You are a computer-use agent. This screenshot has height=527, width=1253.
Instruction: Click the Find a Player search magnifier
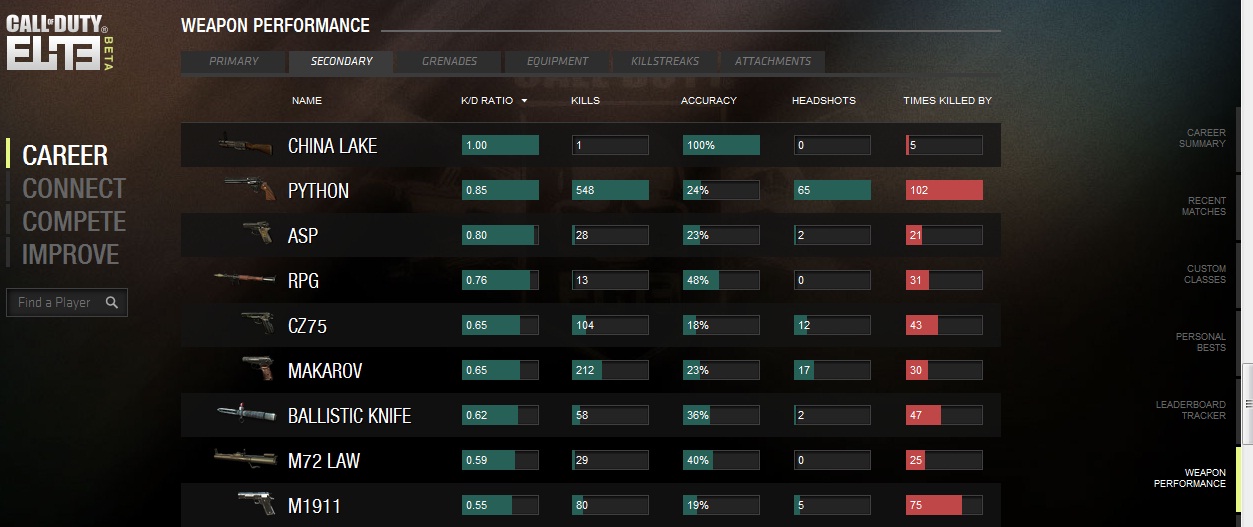tap(112, 302)
